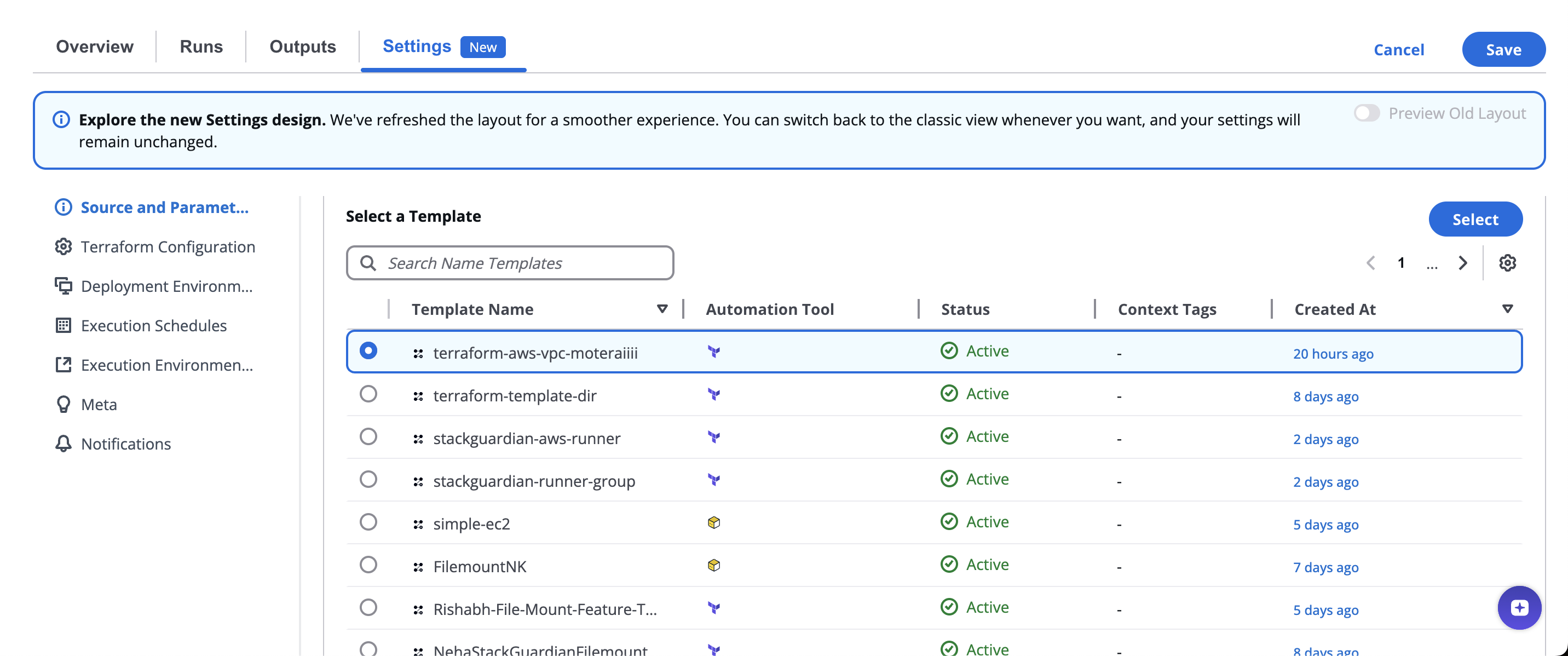This screenshot has height=656, width=1568.
Task: Toggle the Preview Old Layout switch
Action: (1366, 113)
